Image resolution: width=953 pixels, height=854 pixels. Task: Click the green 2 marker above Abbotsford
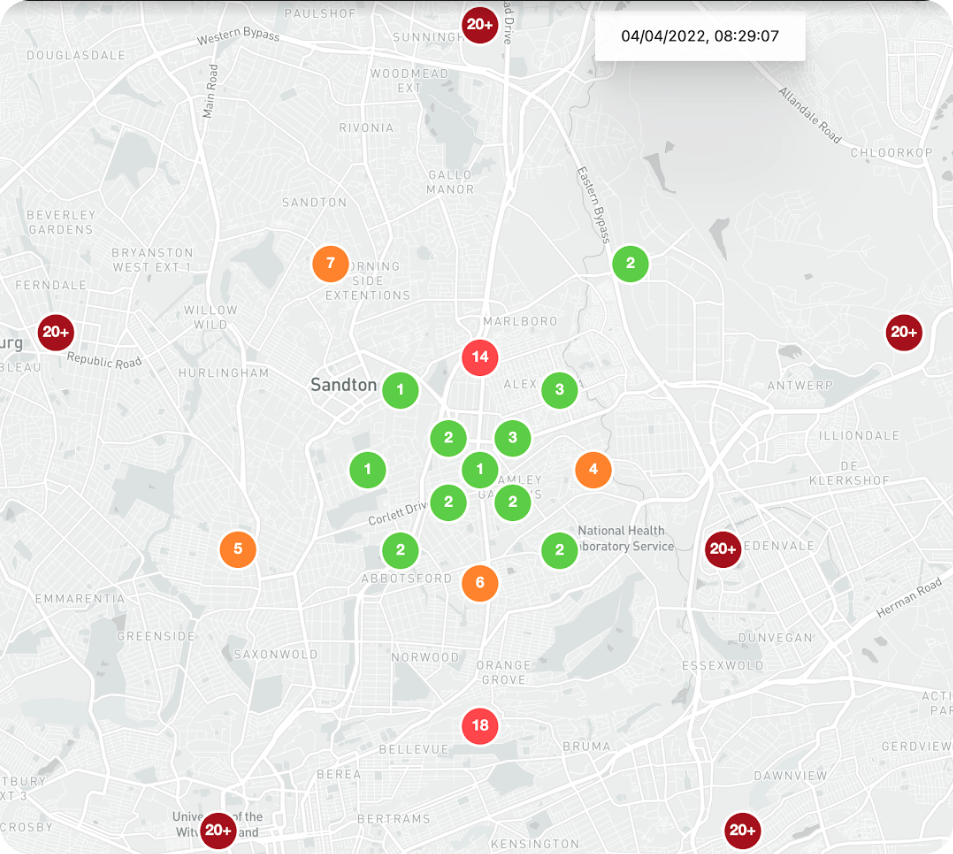(x=400, y=549)
